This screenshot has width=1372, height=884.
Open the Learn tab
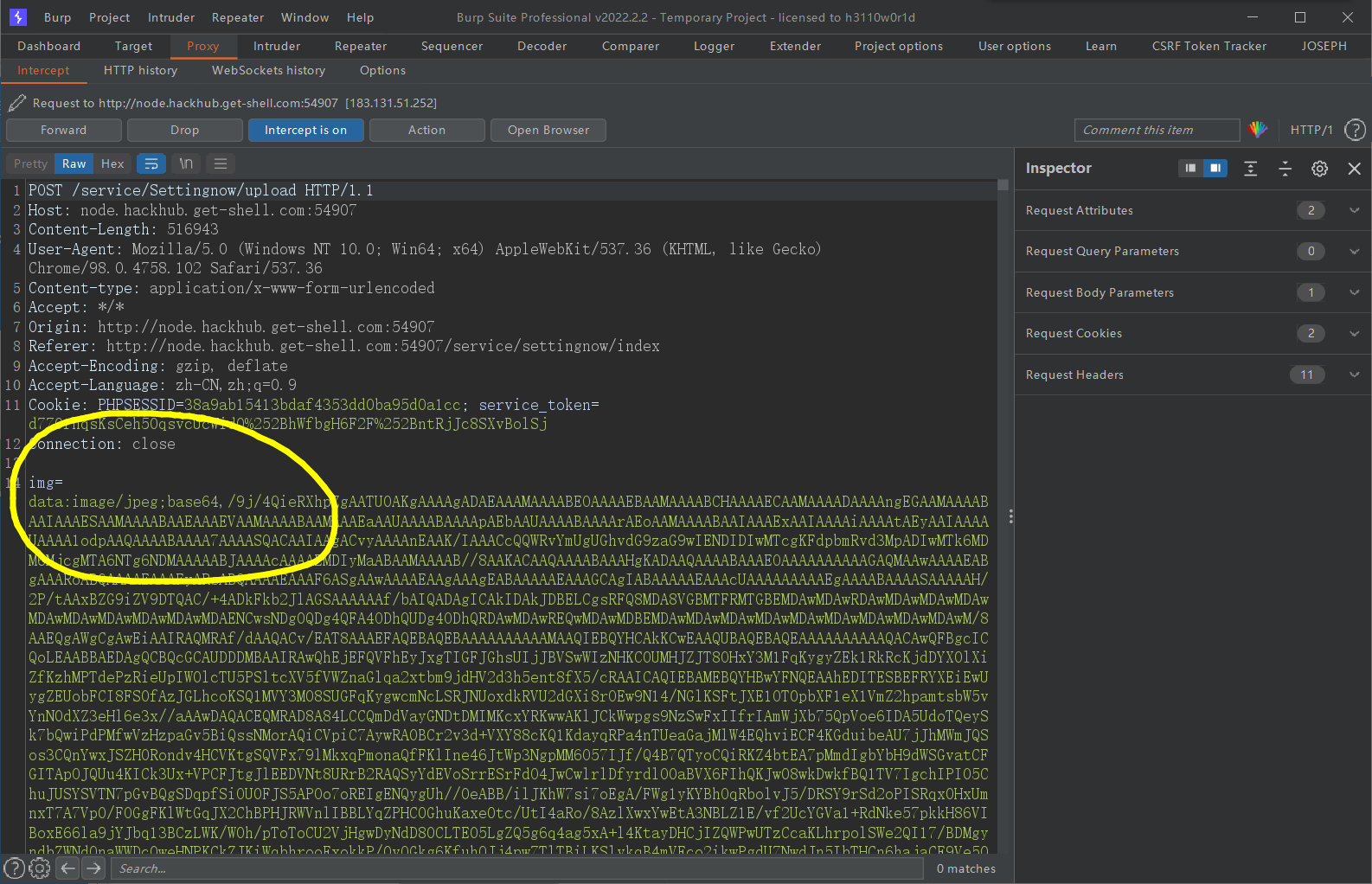point(1101,46)
